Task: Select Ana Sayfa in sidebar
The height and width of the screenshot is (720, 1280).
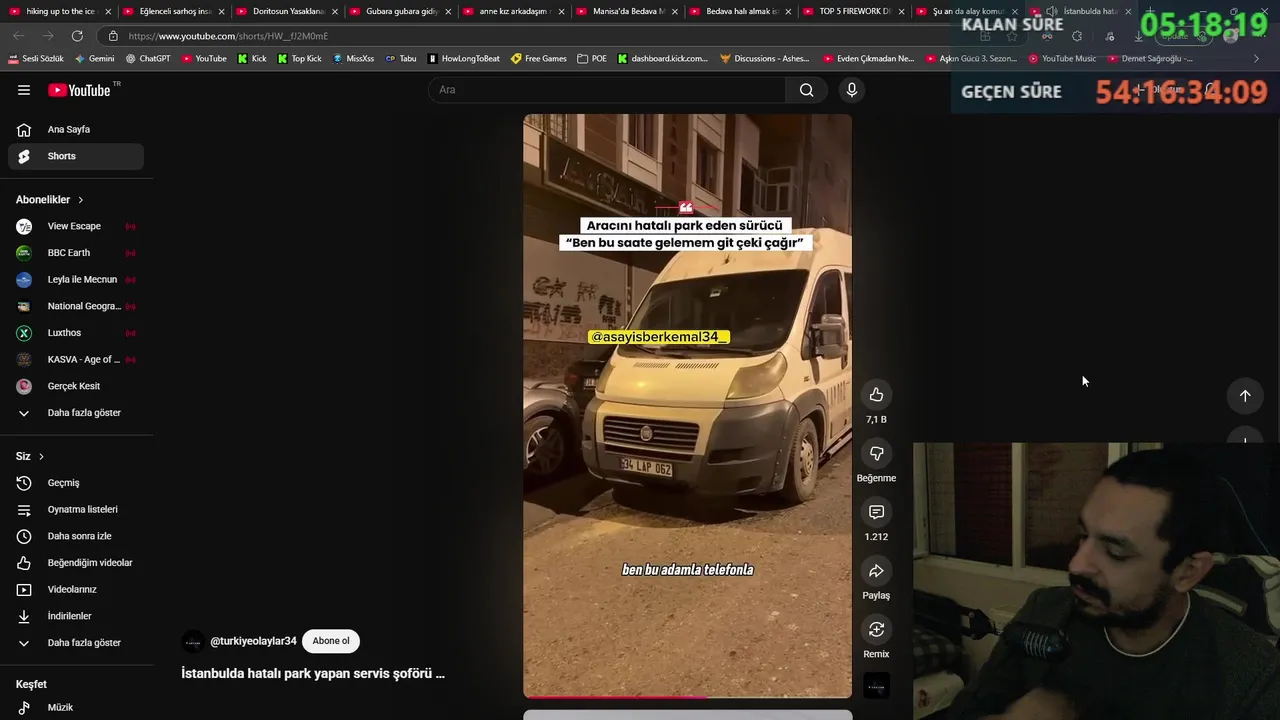Action: (76, 129)
